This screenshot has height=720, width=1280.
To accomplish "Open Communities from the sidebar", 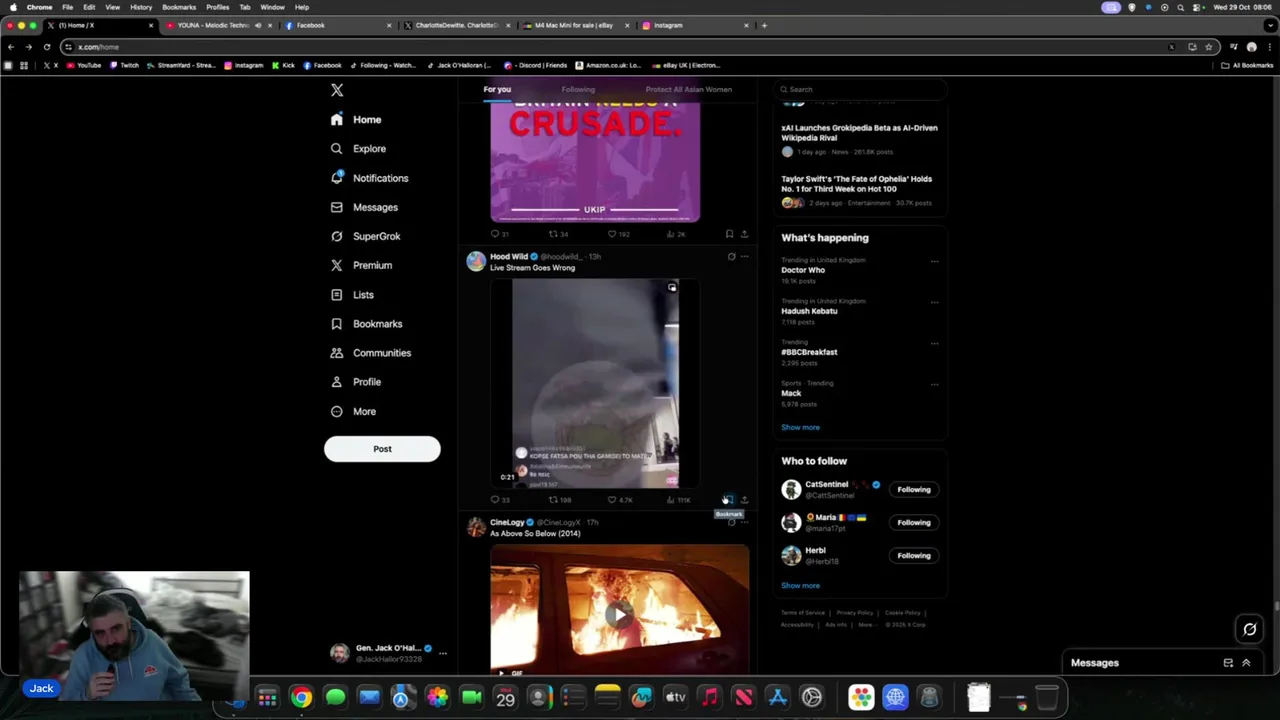I will [371, 353].
